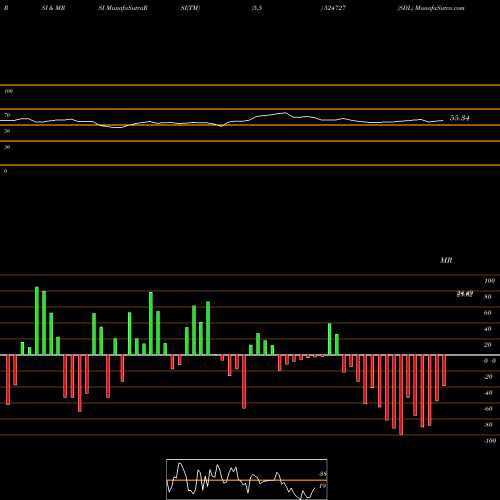Click the '(SDL) MunafaSutra.com' header text
This screenshot has width=500, height=500.
tap(431, 8)
